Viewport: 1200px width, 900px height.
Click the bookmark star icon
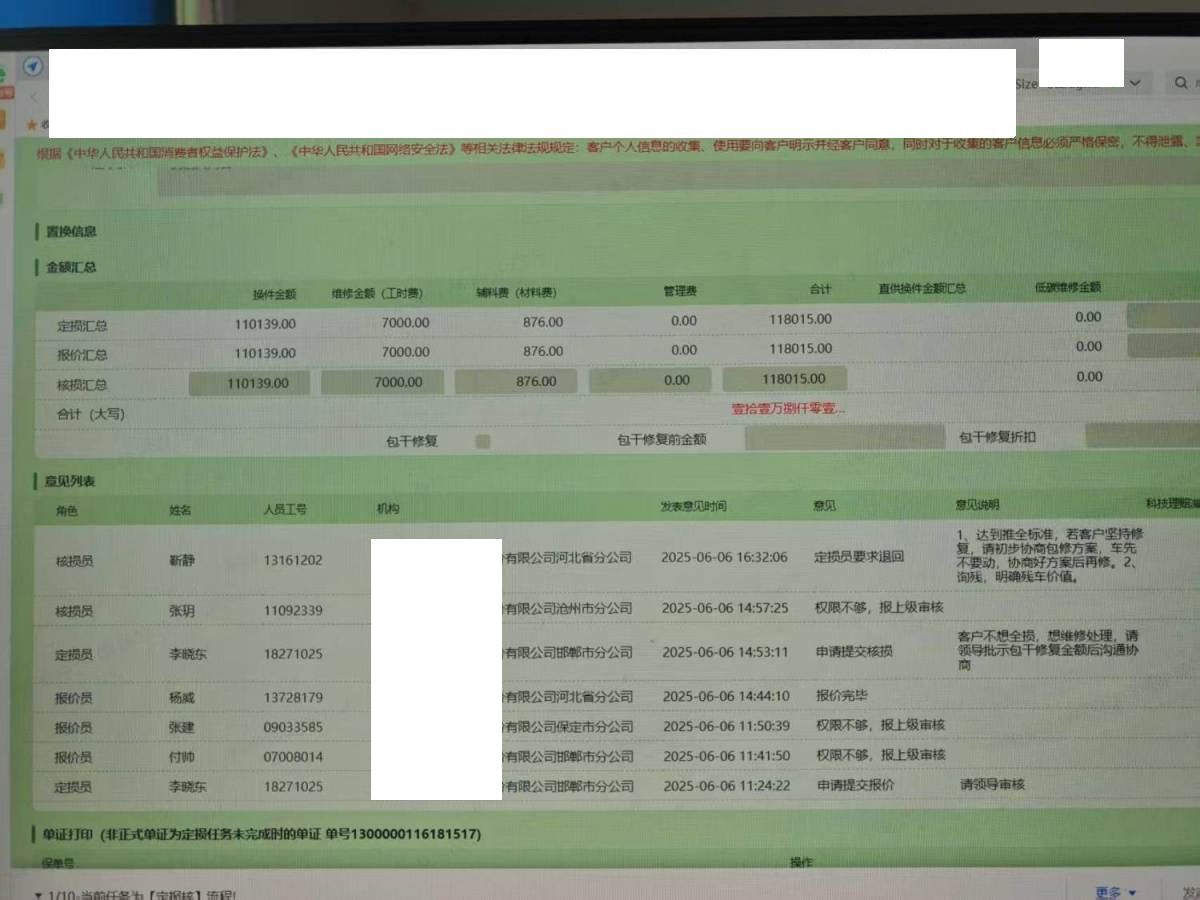(x=32, y=124)
